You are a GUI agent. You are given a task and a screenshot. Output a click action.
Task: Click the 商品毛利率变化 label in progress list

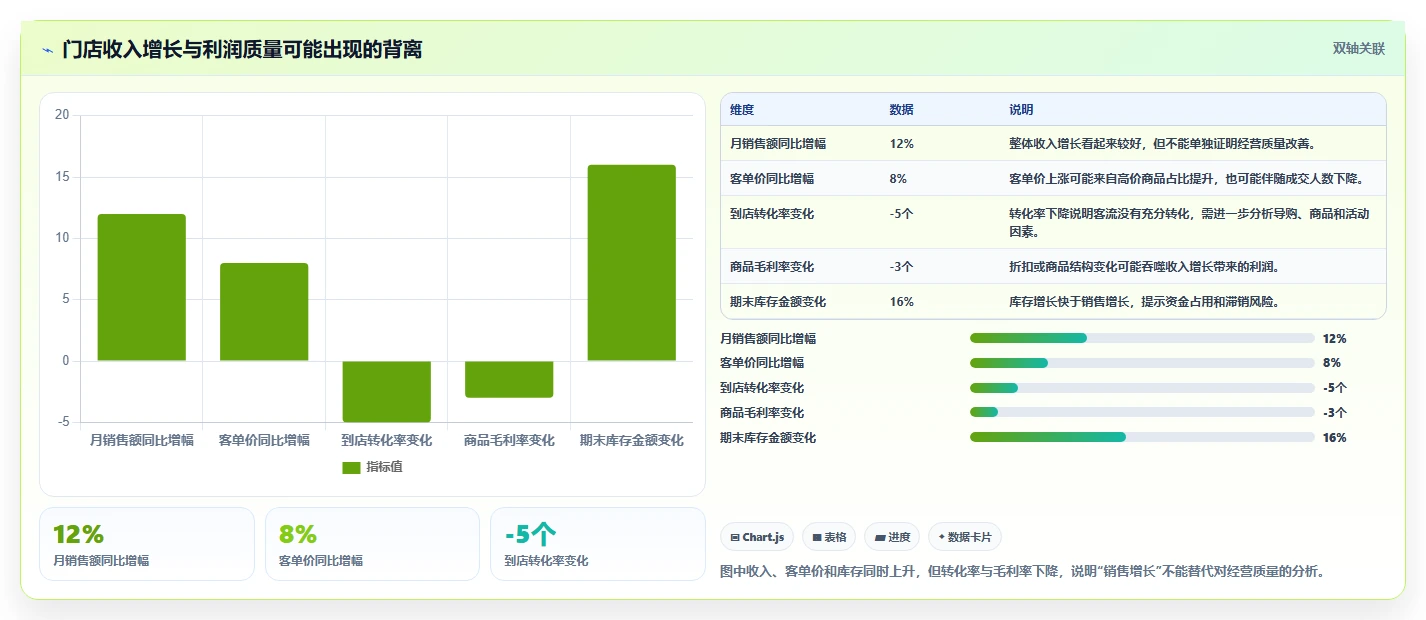coord(762,413)
